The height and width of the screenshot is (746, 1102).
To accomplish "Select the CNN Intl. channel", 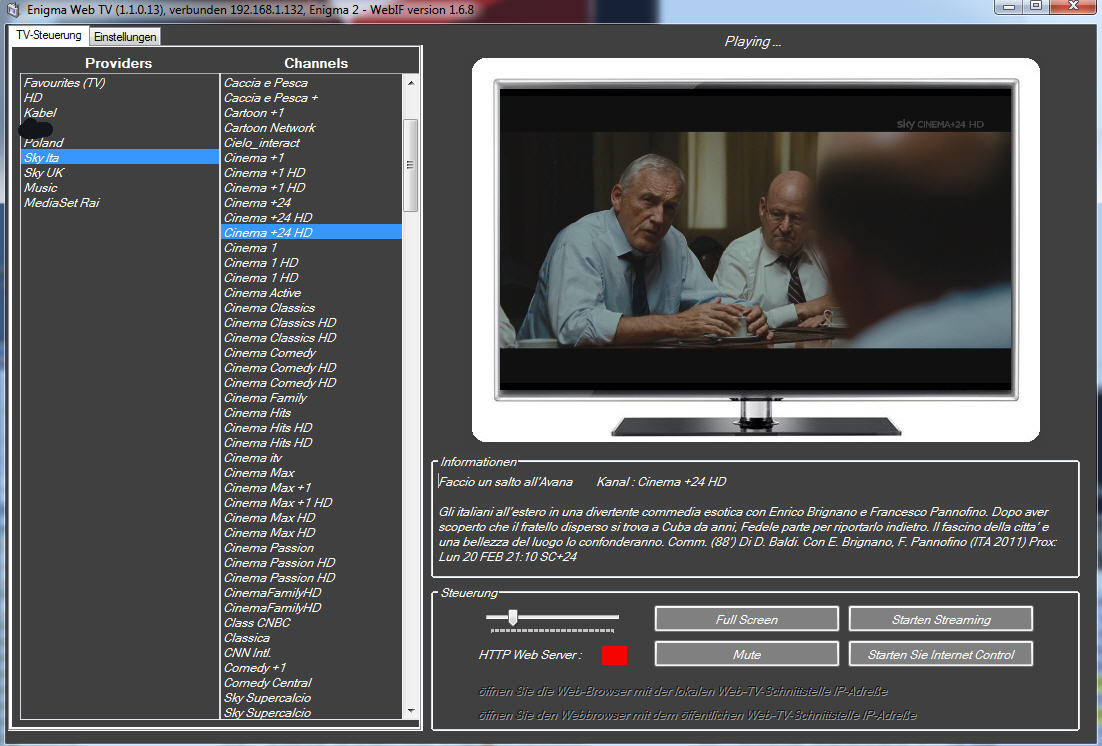I will (248, 653).
